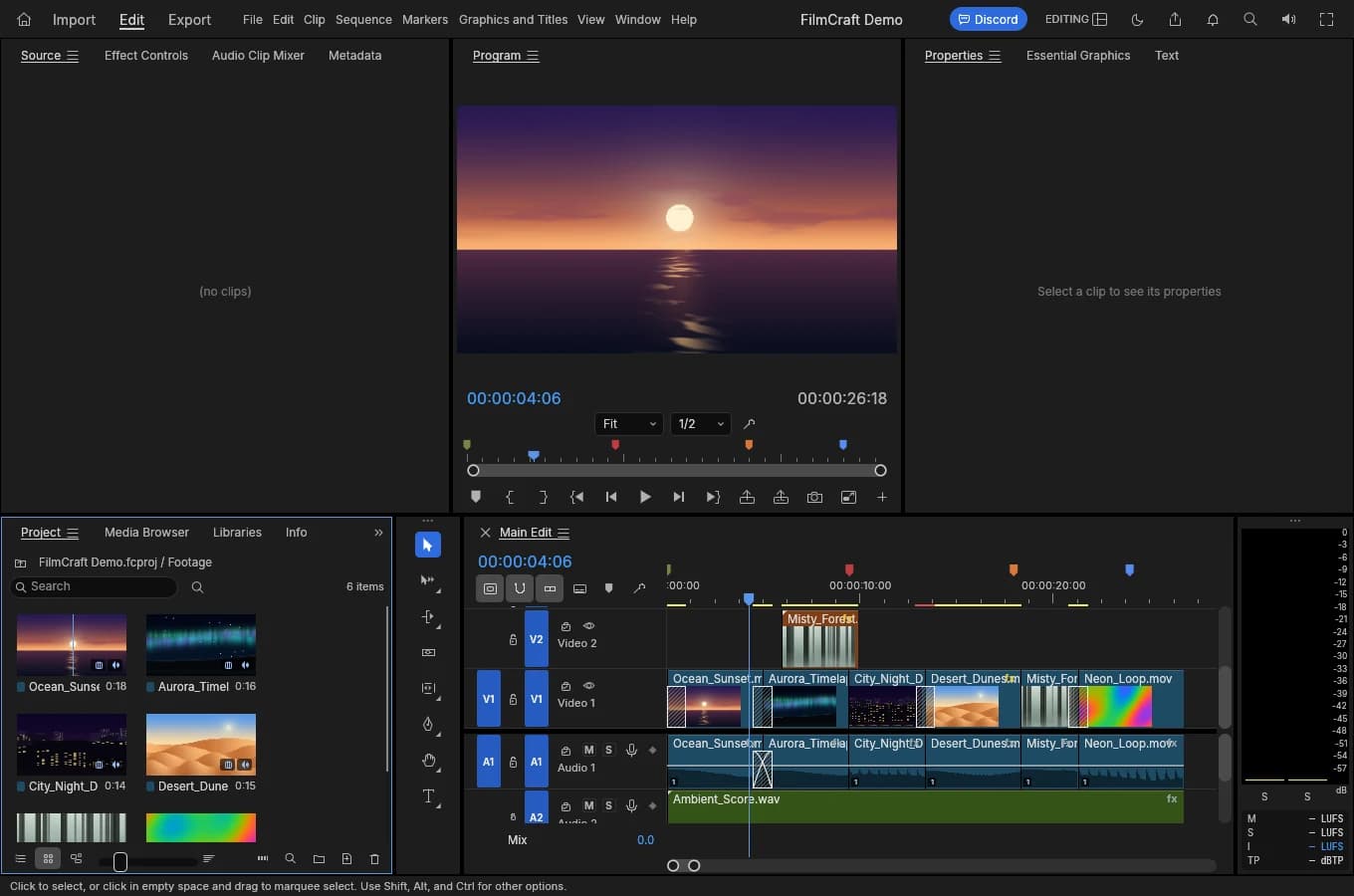The width and height of the screenshot is (1354, 896).
Task: Select the Ripple Edit tool
Action: 428,616
